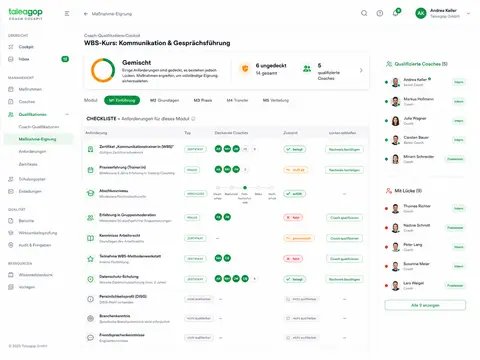Click the group icon for Erfahrung in Gruppenmoderation
The width and height of the screenshot is (480, 360).
90,218
